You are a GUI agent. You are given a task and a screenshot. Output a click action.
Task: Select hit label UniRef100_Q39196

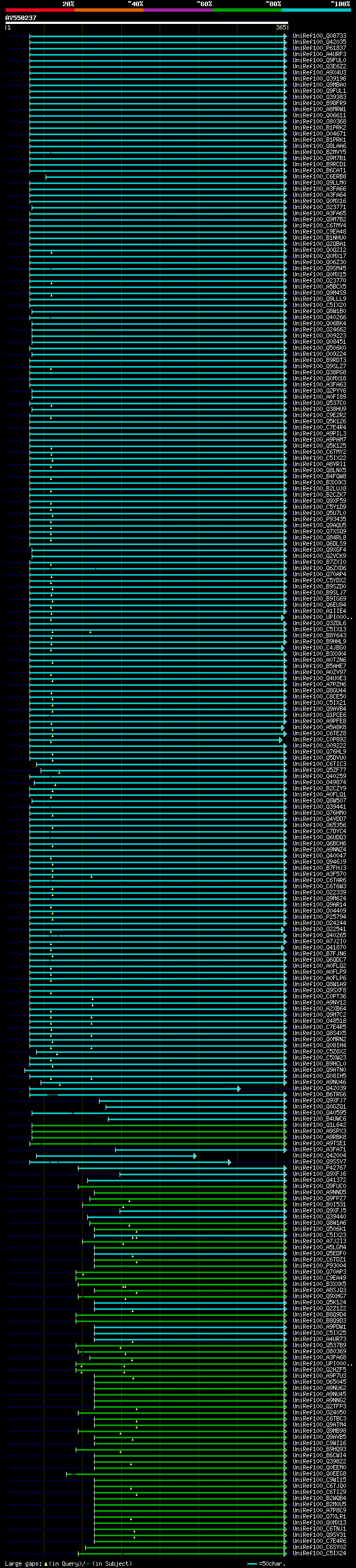point(319,78)
